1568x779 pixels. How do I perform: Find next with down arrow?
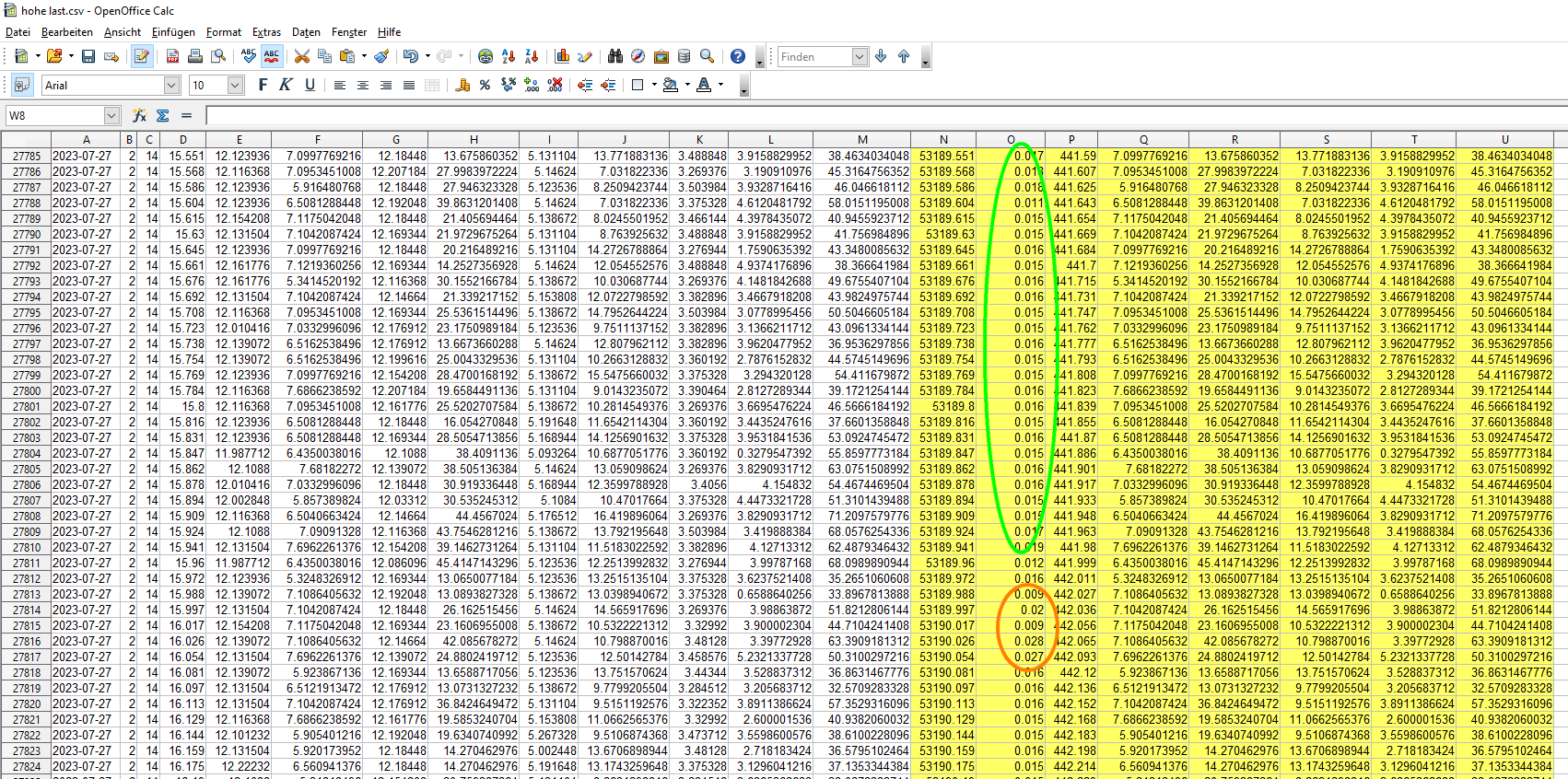(x=881, y=56)
